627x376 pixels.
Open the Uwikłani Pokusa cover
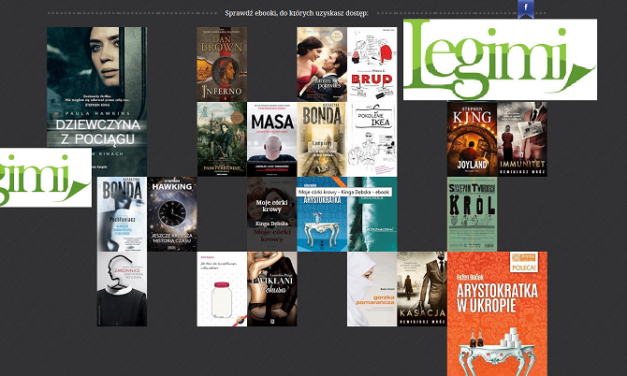(x=272, y=289)
